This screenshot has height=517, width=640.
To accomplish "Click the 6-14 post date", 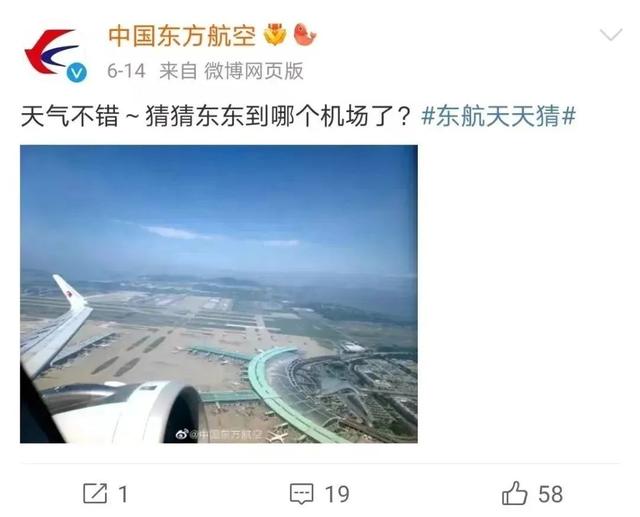I will tap(126, 71).
